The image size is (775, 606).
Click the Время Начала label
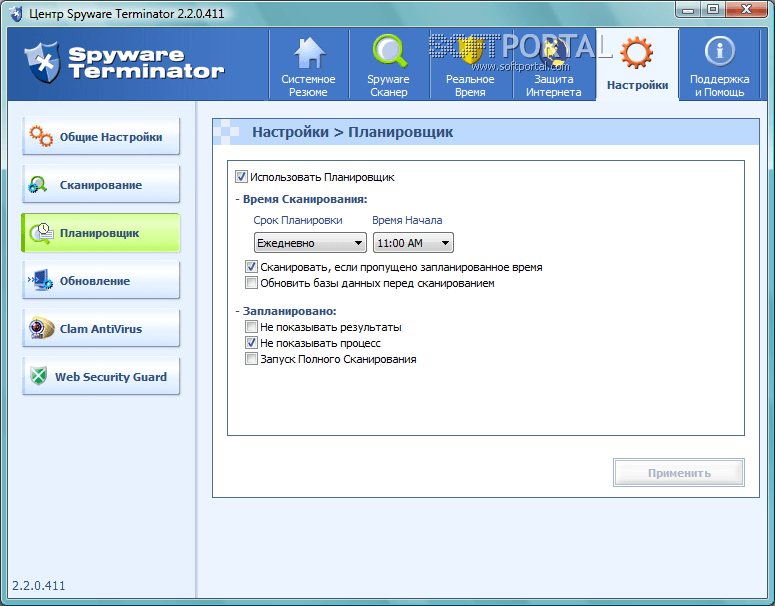tap(407, 220)
